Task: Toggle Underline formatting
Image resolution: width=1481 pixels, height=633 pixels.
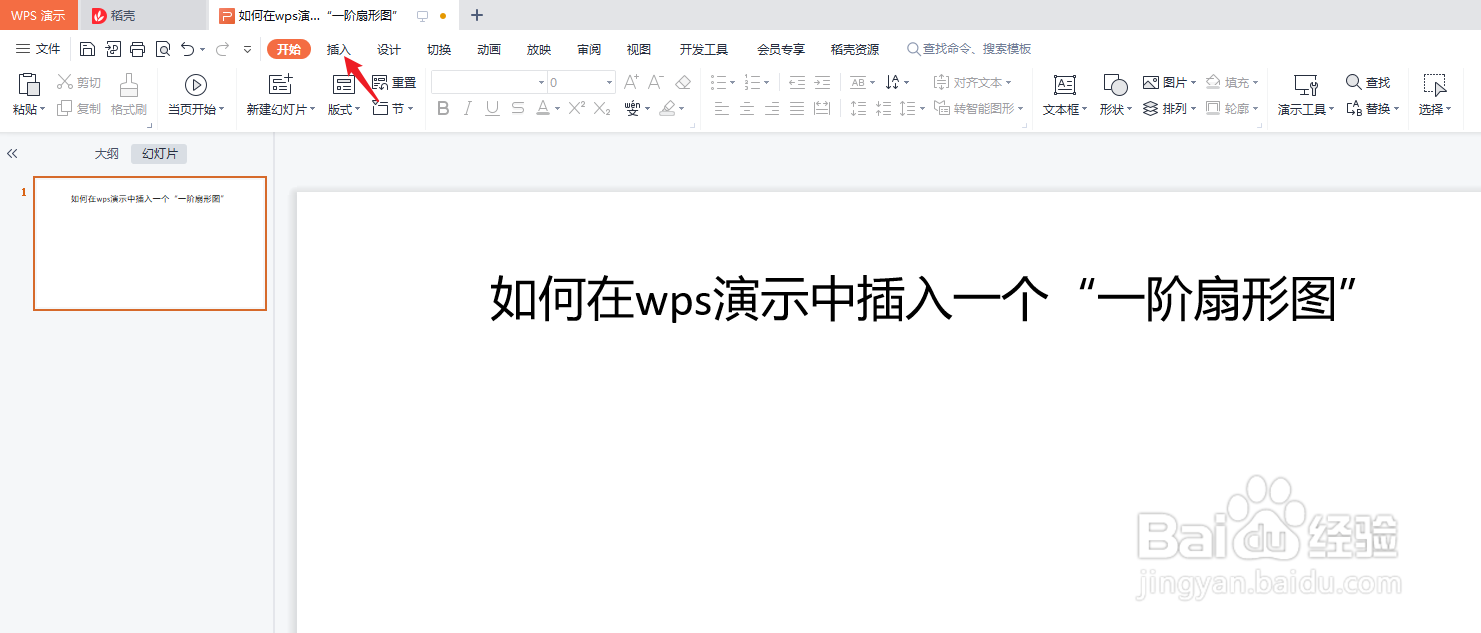Action: (x=493, y=108)
